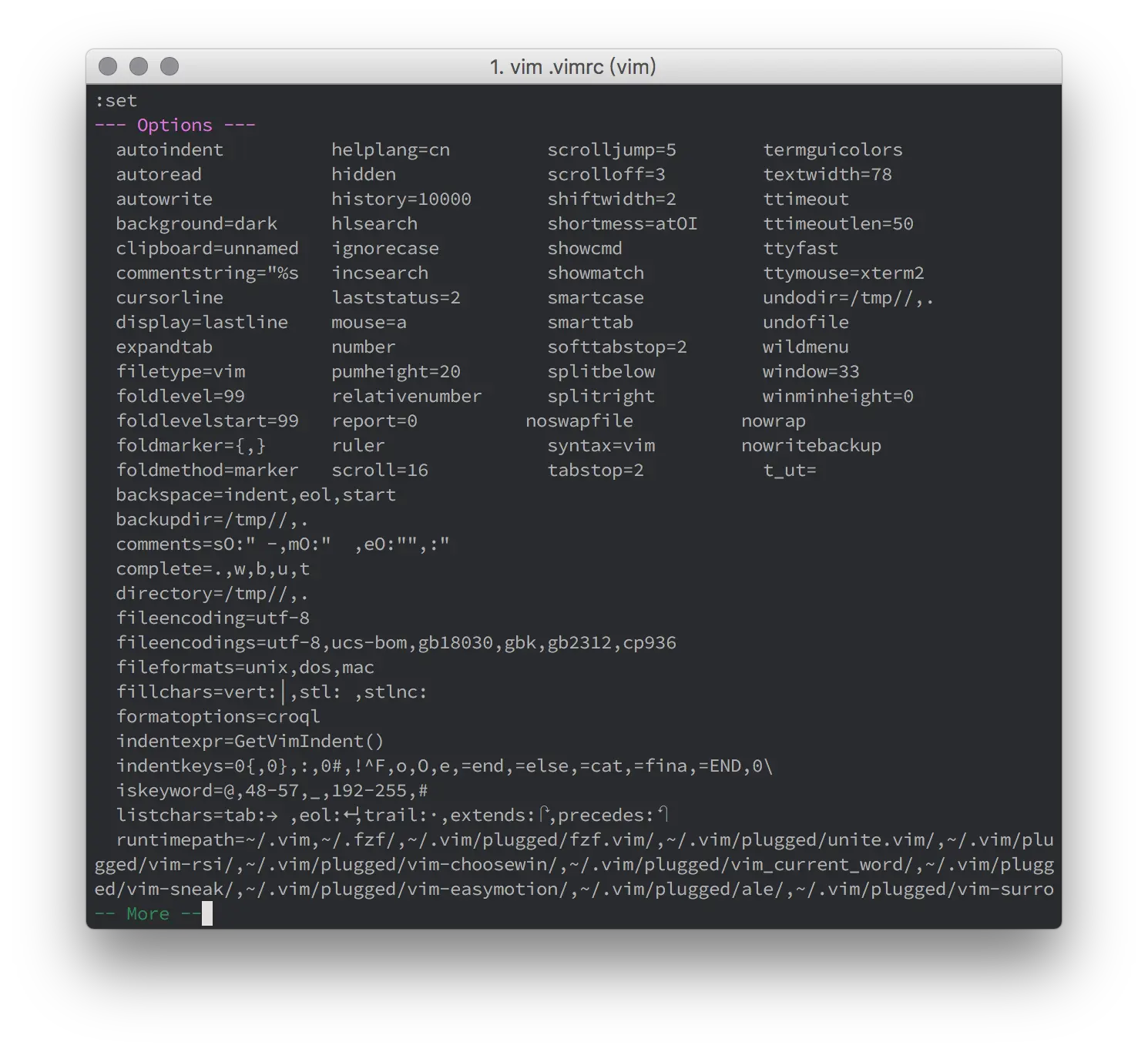Click the 'backspace=indent,eol,start' line
Screen dimensions: 1148x1052
pos(256,495)
